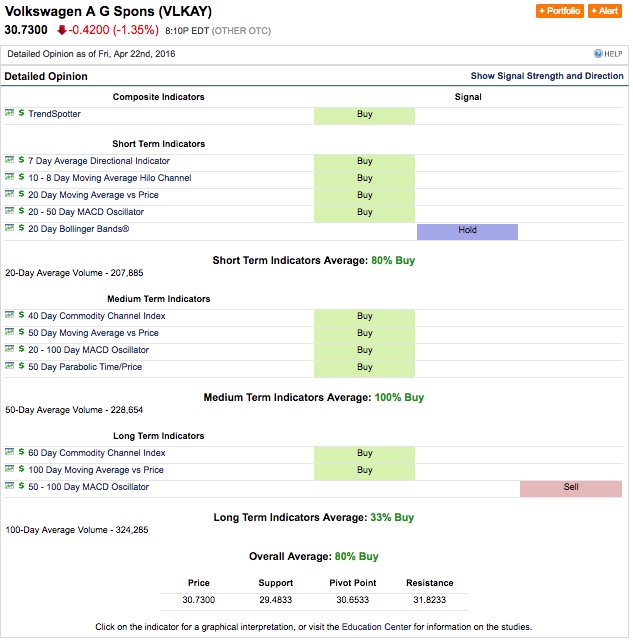Visit the Education Center link
Screen dimensions: 633x642
[376, 627]
